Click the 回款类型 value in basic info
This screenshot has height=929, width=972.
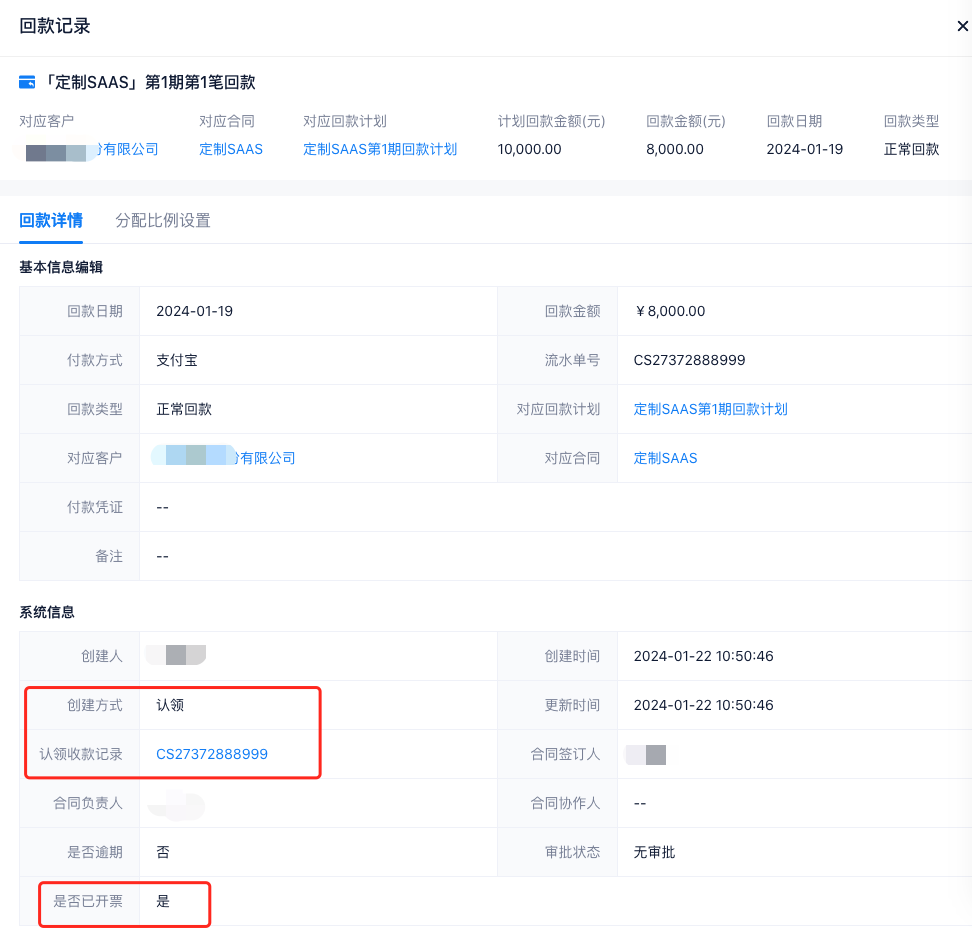pyautogui.click(x=184, y=410)
